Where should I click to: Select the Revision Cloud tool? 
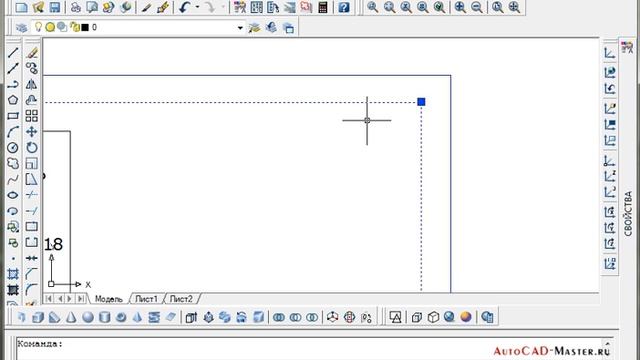[x=13, y=163]
